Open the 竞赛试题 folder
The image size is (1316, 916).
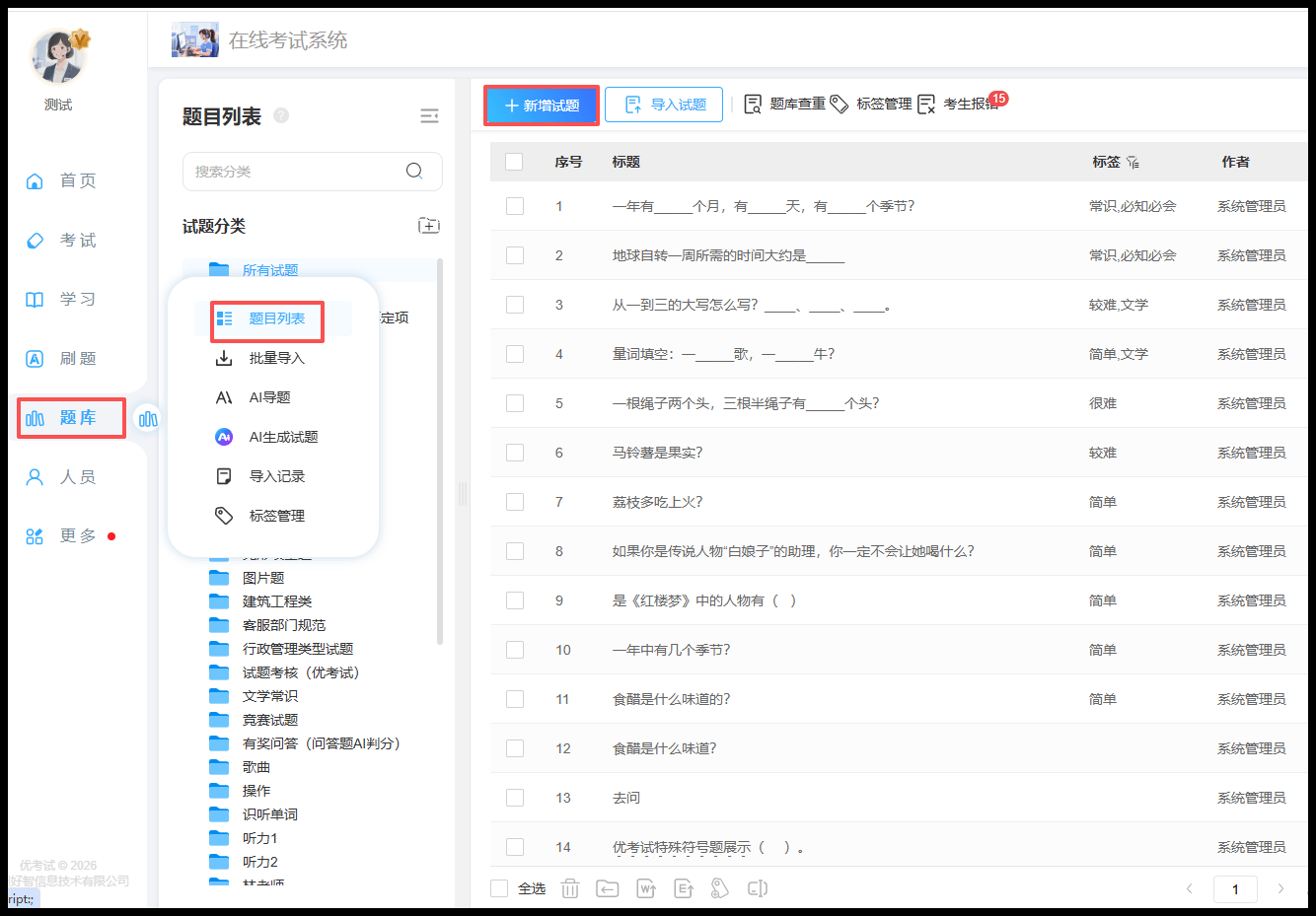click(x=270, y=720)
